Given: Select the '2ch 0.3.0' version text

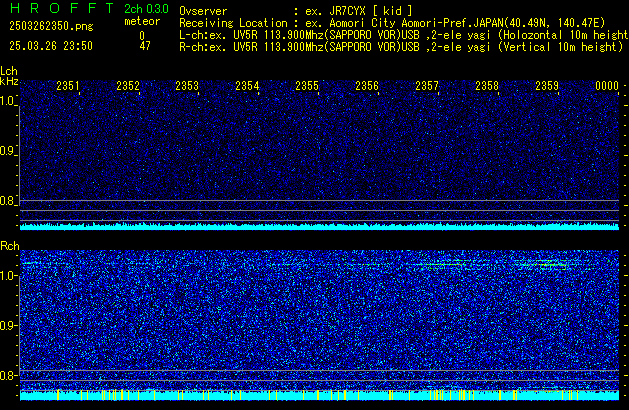Looking at the screenshot, I should tap(146, 8).
